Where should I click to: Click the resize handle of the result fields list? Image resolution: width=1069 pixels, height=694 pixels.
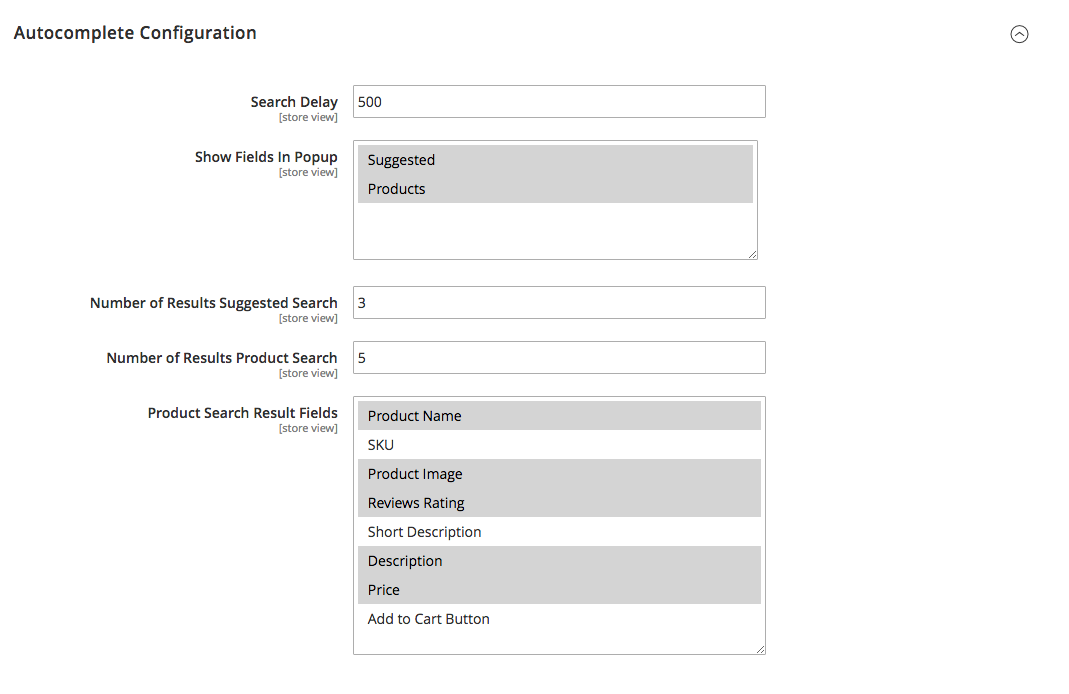(759, 649)
